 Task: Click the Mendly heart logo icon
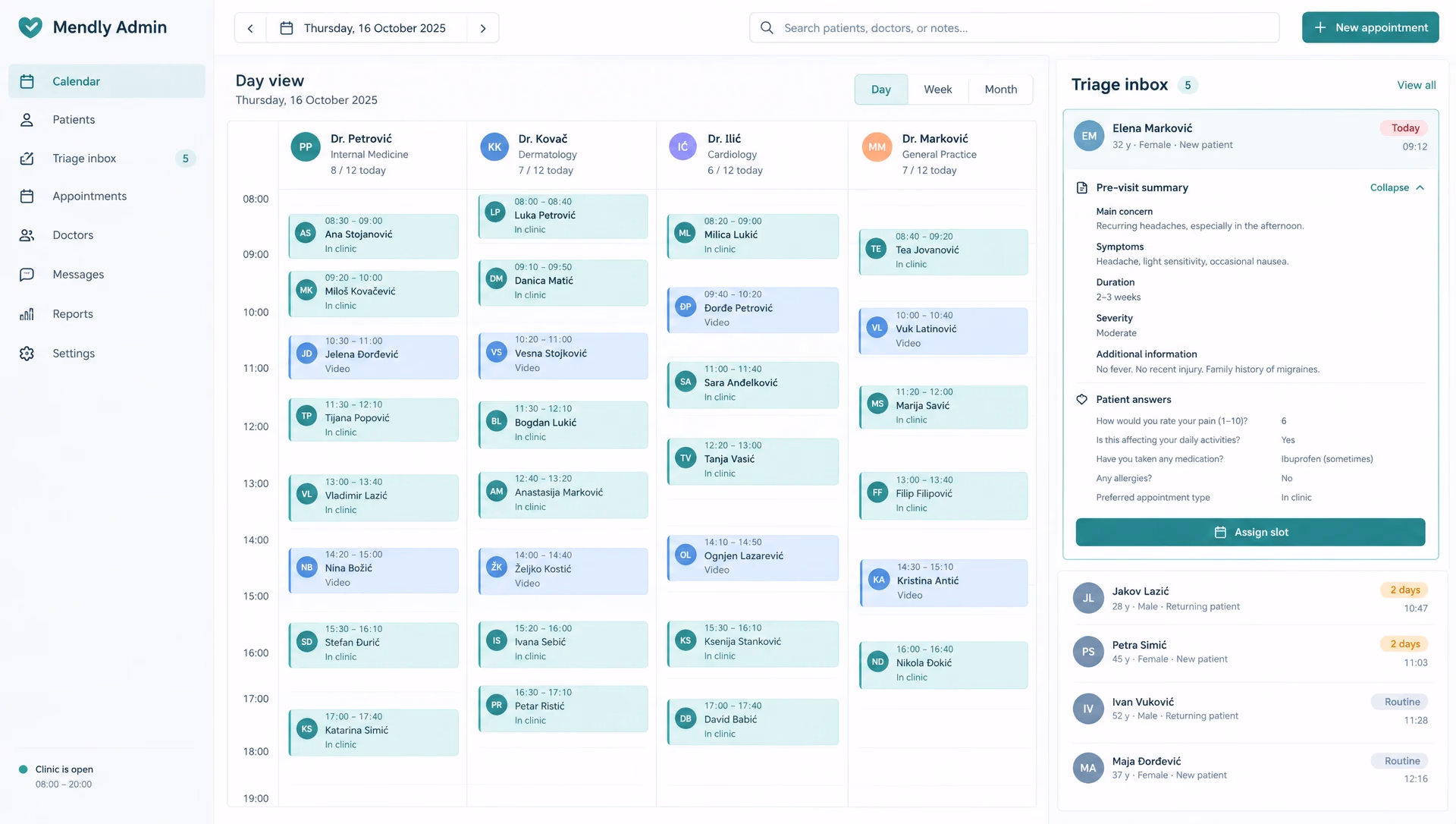(x=30, y=27)
